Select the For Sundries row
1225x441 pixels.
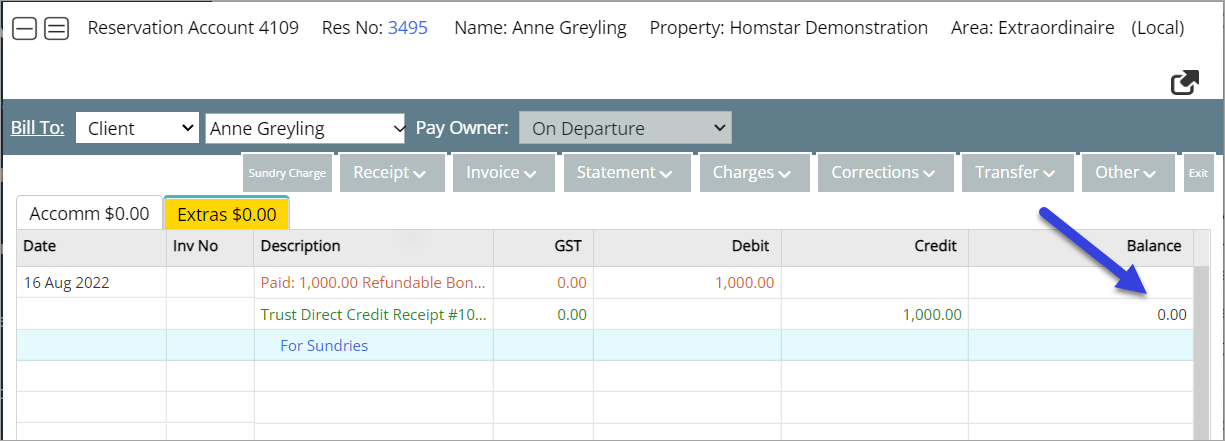[x=324, y=346]
